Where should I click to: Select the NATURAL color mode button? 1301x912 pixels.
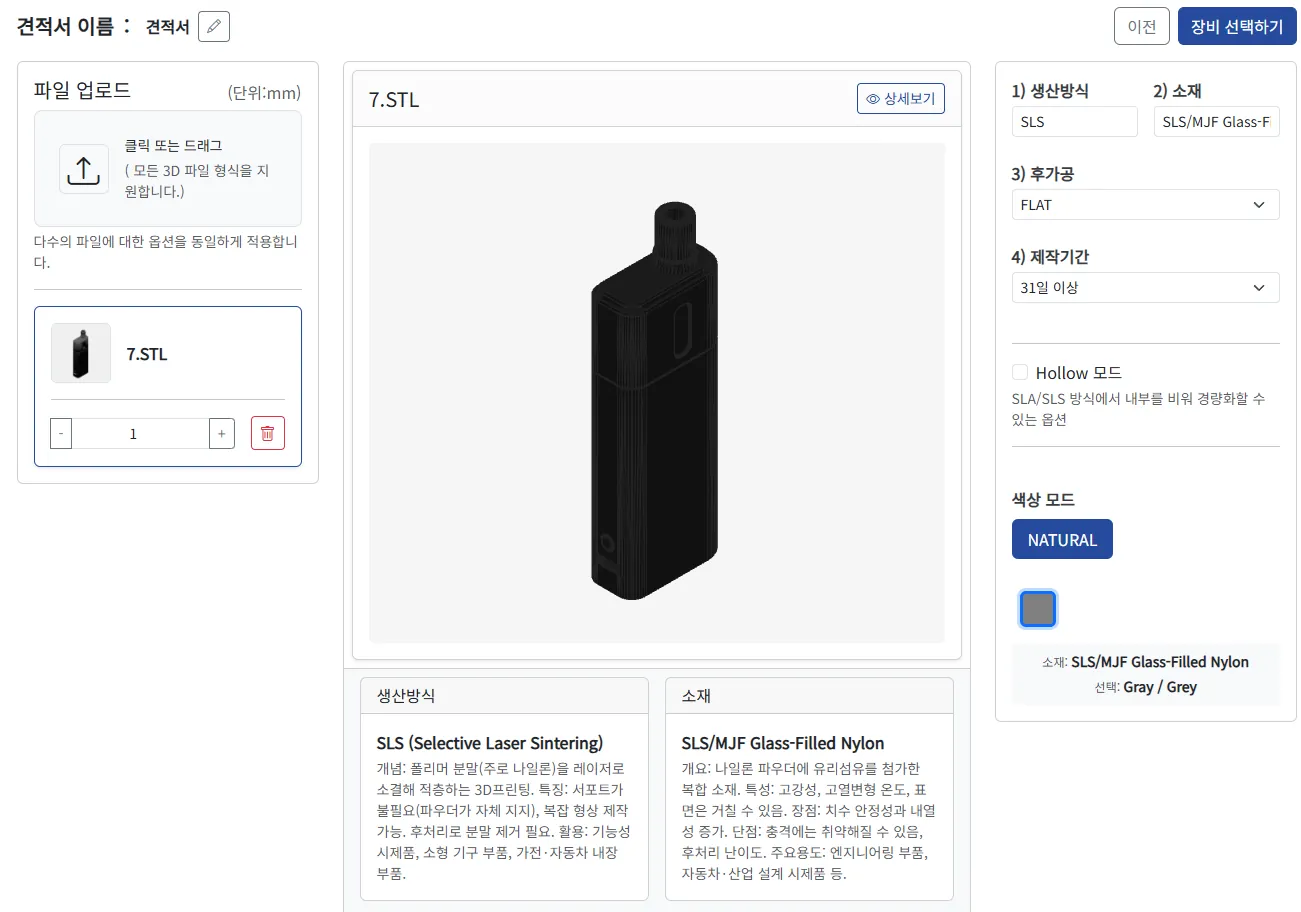coord(1062,539)
